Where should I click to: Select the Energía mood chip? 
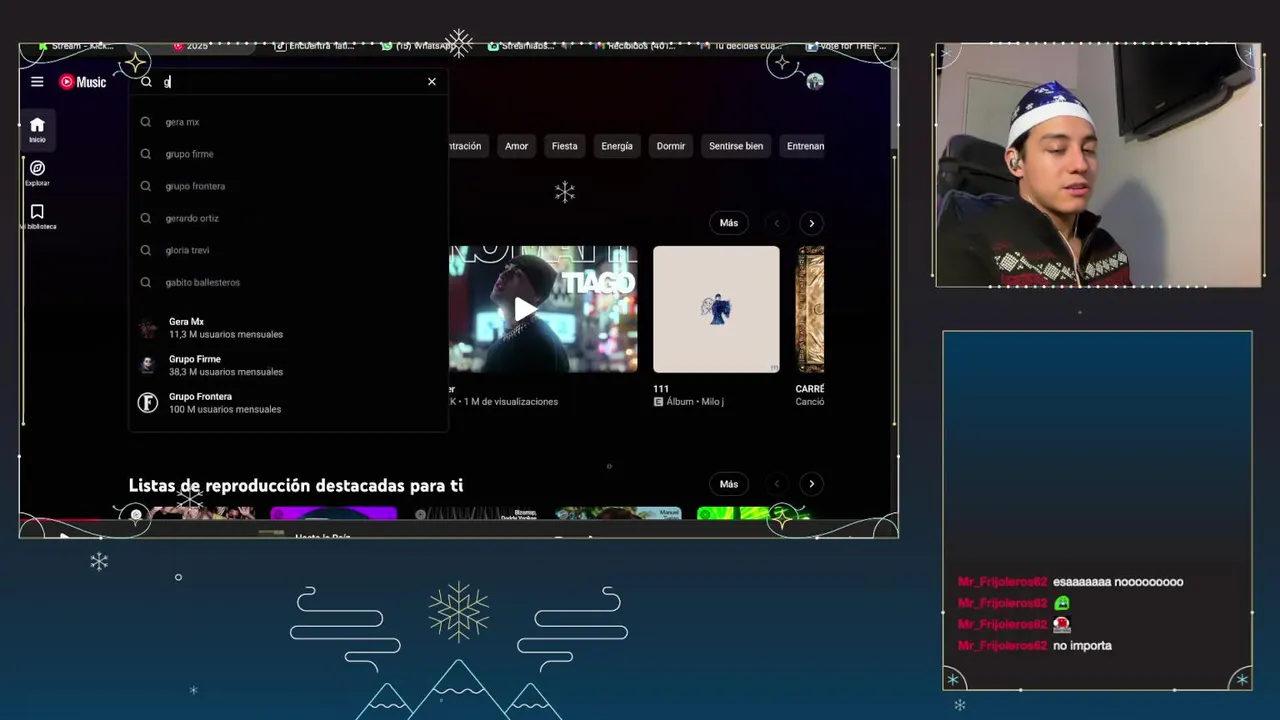tap(617, 146)
